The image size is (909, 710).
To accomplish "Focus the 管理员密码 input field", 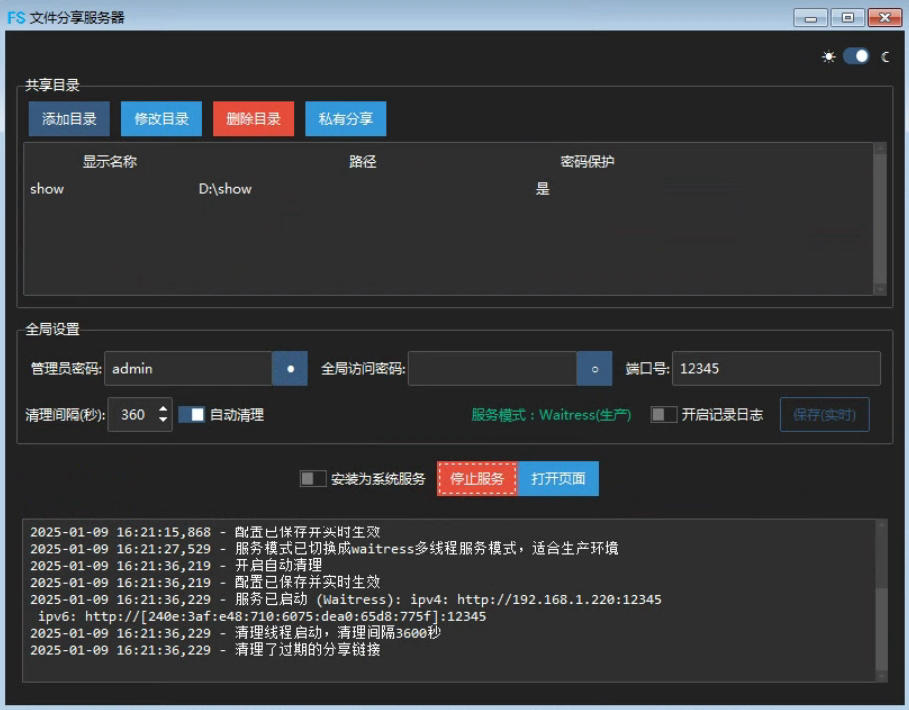I will (x=188, y=369).
